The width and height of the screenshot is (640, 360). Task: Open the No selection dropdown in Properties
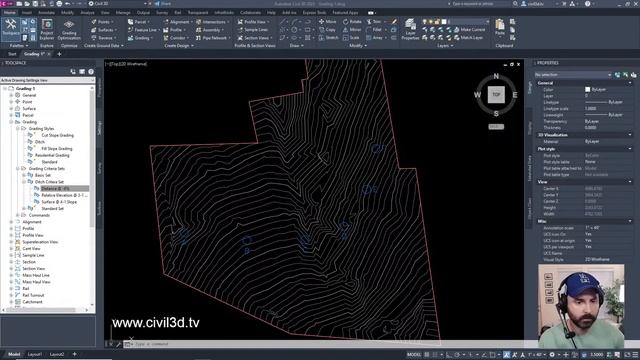point(573,75)
